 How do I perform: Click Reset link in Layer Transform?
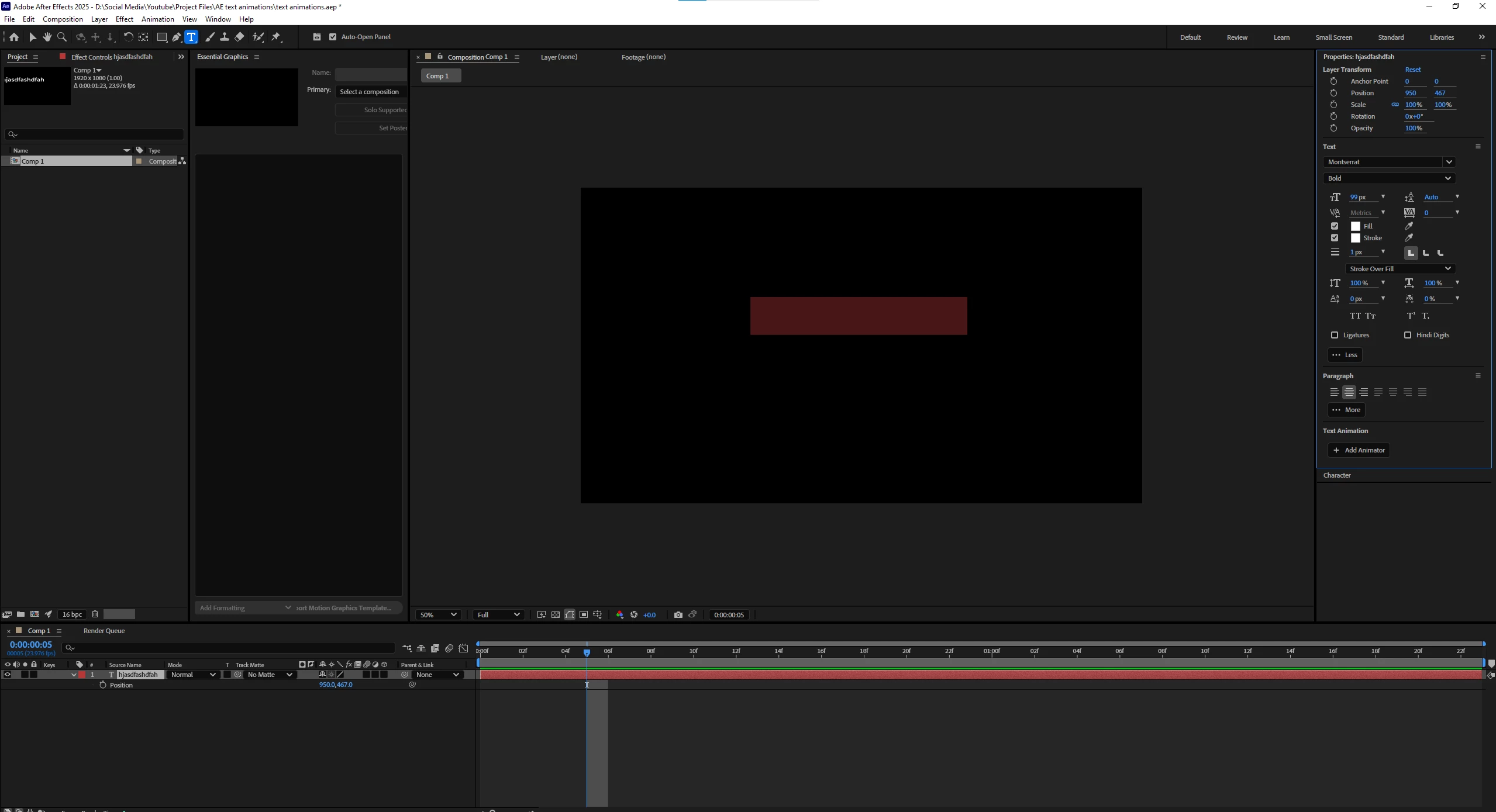[x=1412, y=70]
